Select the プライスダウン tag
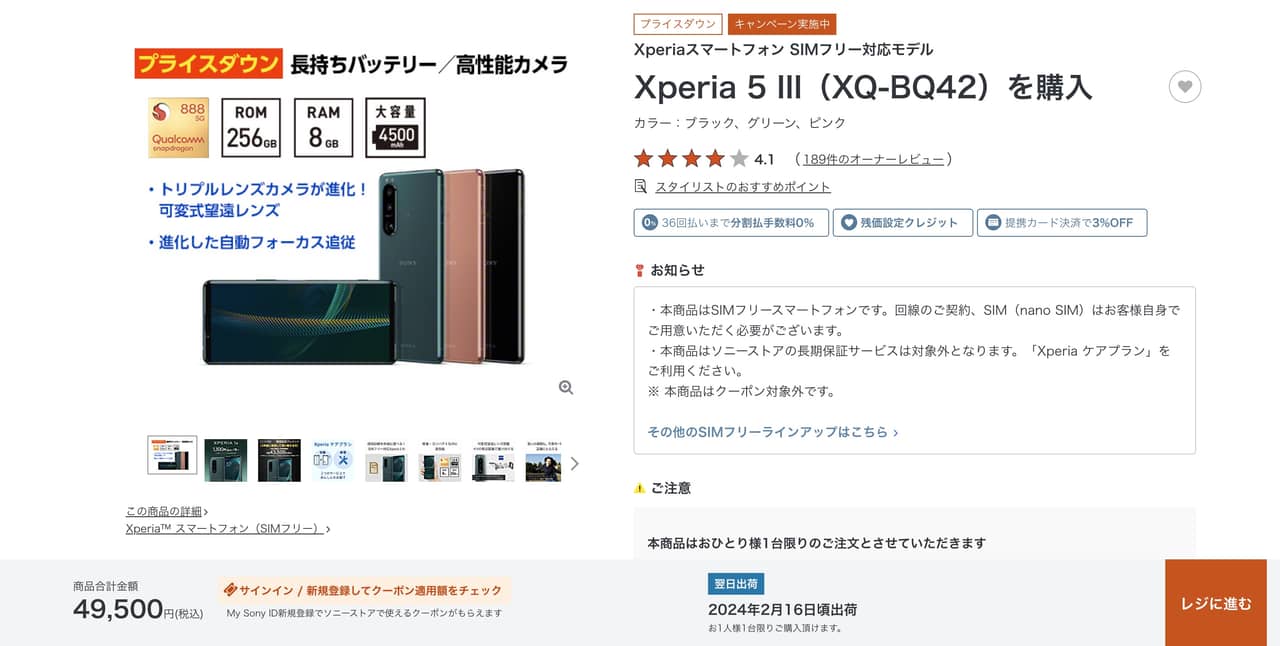1280x646 pixels. click(x=678, y=24)
